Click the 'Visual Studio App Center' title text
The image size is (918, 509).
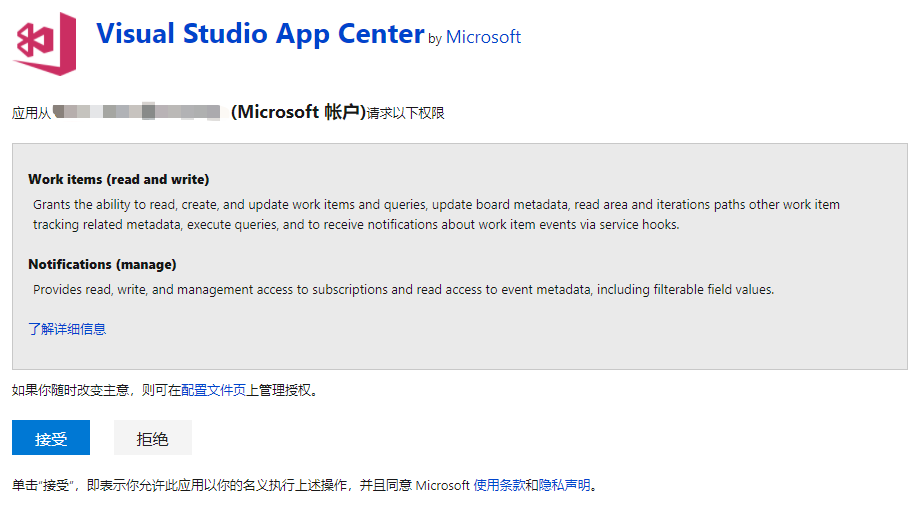[x=260, y=34]
